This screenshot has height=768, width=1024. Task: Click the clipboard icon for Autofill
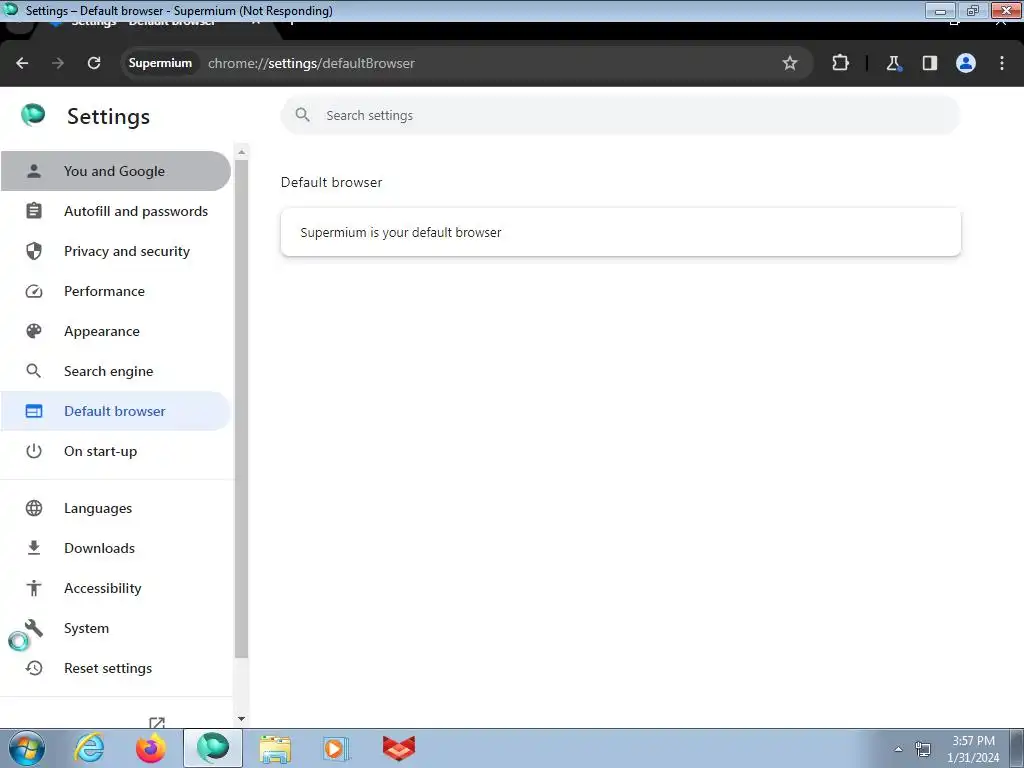click(x=34, y=211)
